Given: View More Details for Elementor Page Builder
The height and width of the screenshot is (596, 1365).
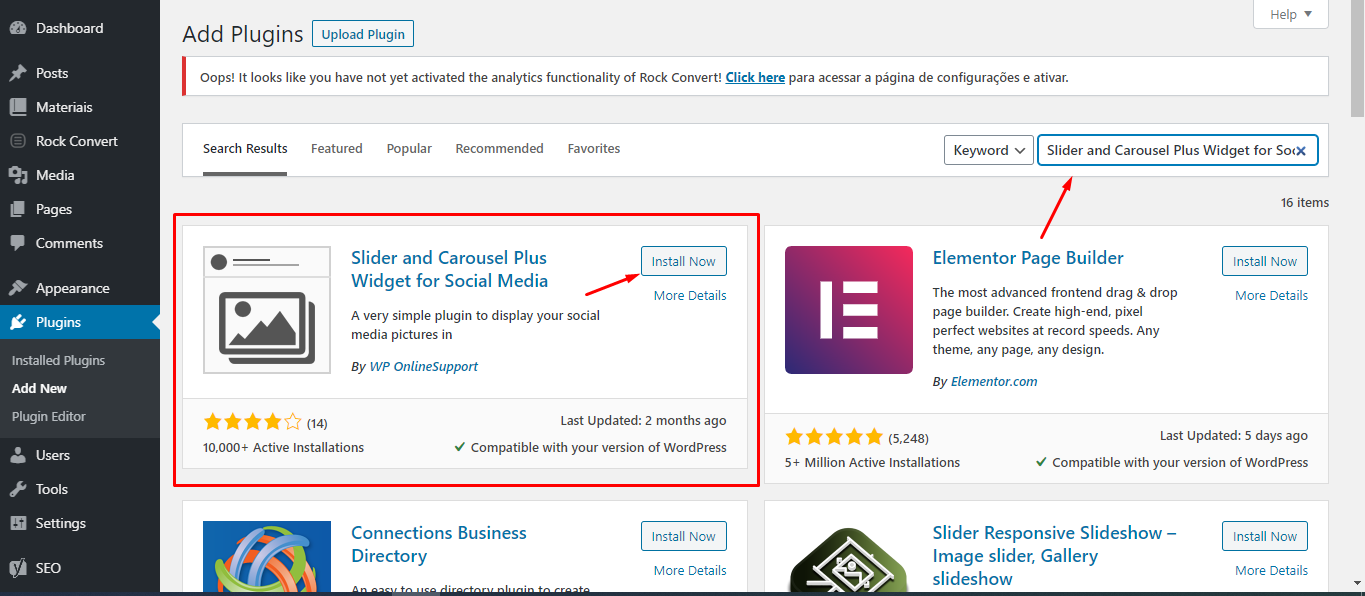Looking at the screenshot, I should [1271, 295].
